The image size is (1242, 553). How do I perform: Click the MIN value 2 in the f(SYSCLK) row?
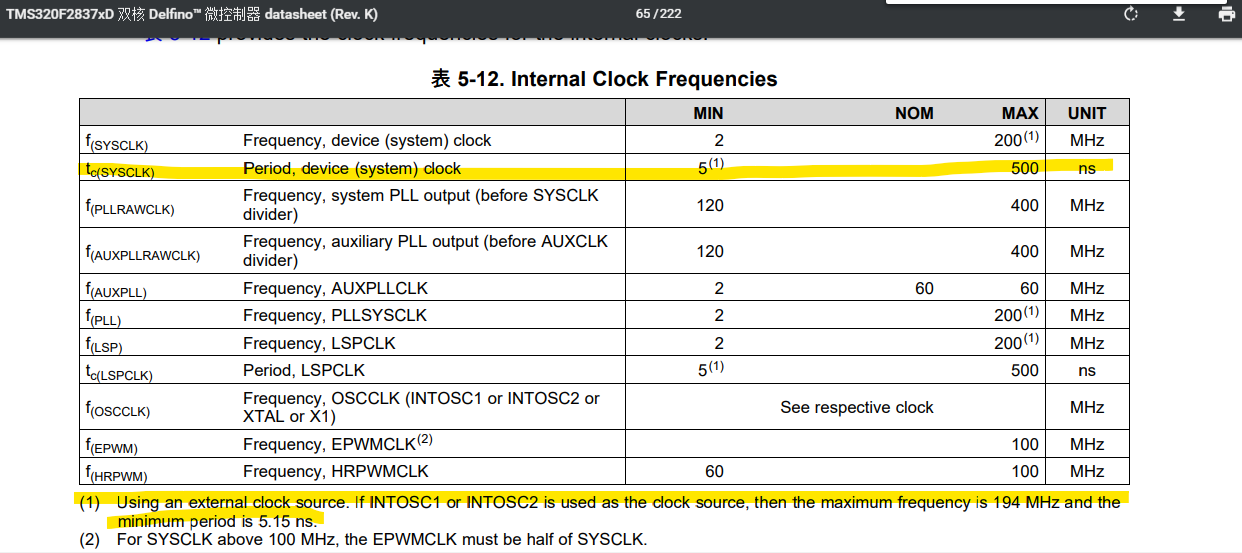(x=718, y=140)
